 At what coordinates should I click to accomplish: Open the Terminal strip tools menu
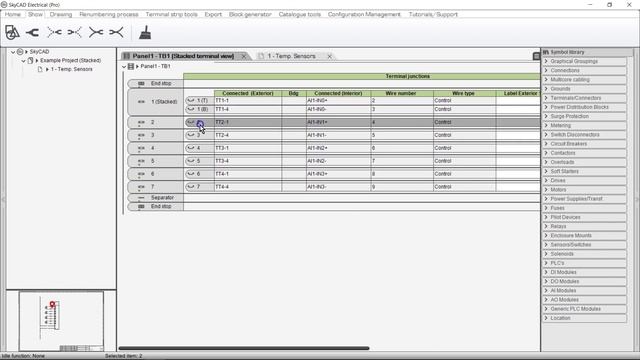click(171, 14)
